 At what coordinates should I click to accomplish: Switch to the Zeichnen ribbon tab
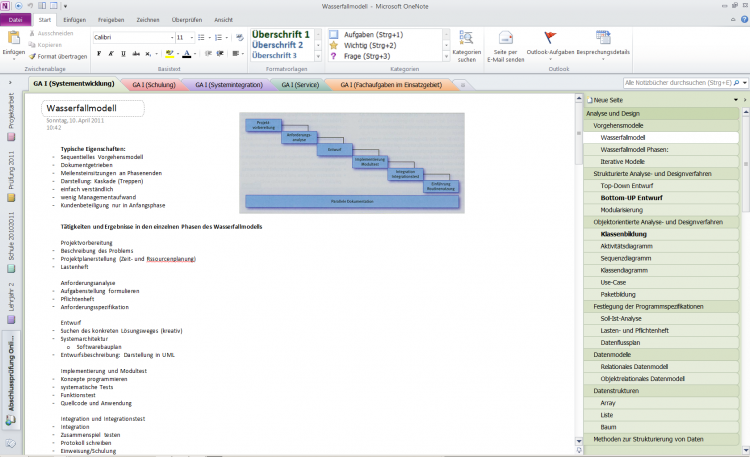(x=147, y=19)
